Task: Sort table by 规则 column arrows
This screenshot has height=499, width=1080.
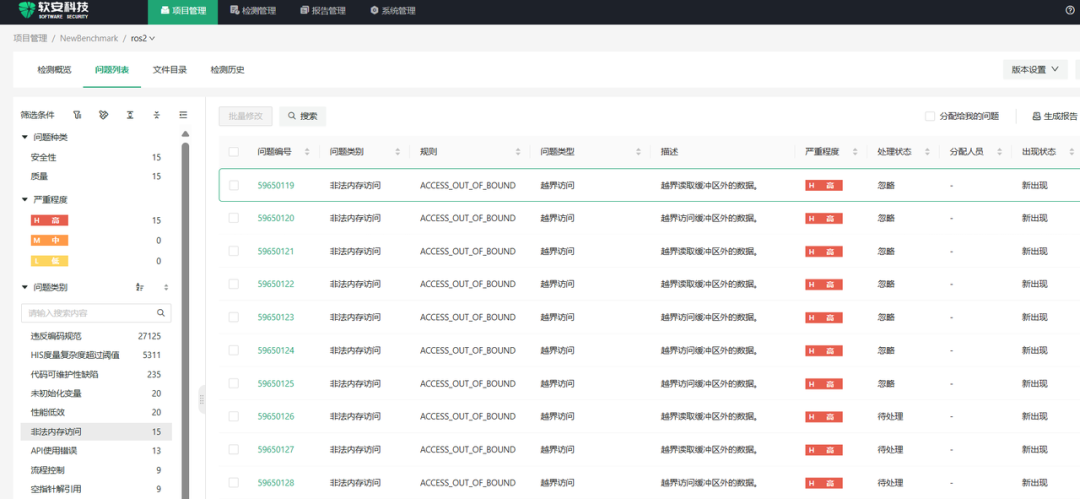Action: coord(517,152)
